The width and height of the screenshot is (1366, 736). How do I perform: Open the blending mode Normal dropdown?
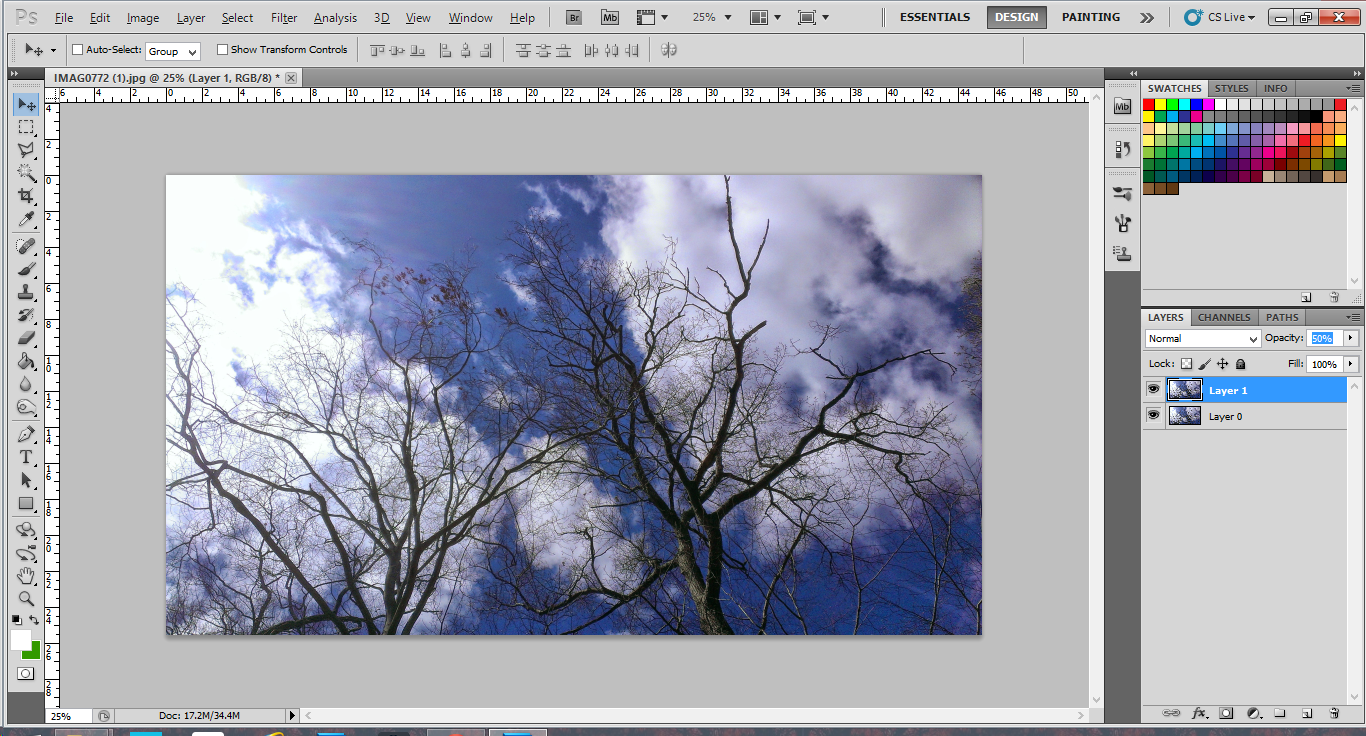tap(1202, 339)
